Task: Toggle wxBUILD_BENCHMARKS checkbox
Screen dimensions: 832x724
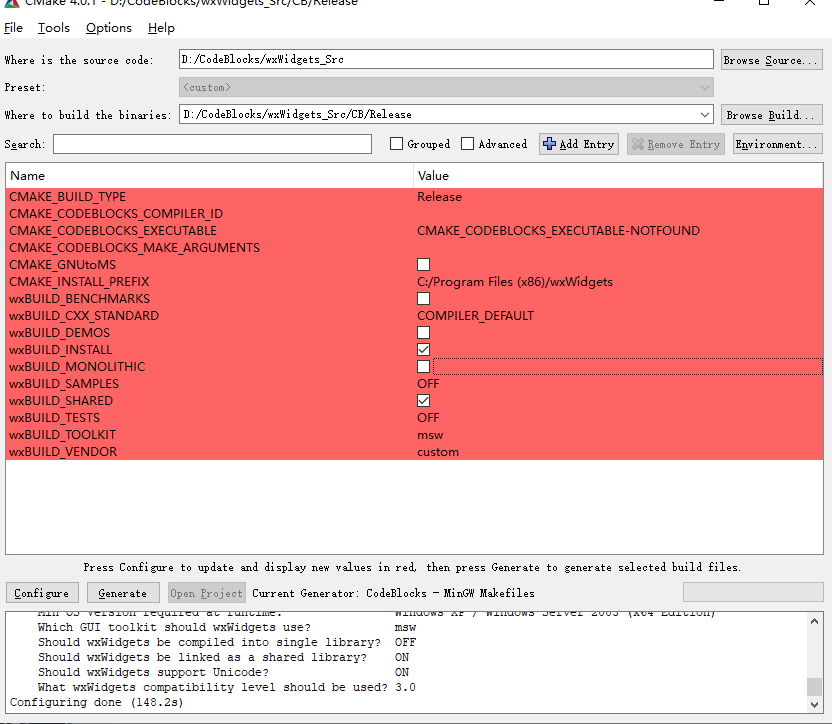Action: (x=423, y=298)
